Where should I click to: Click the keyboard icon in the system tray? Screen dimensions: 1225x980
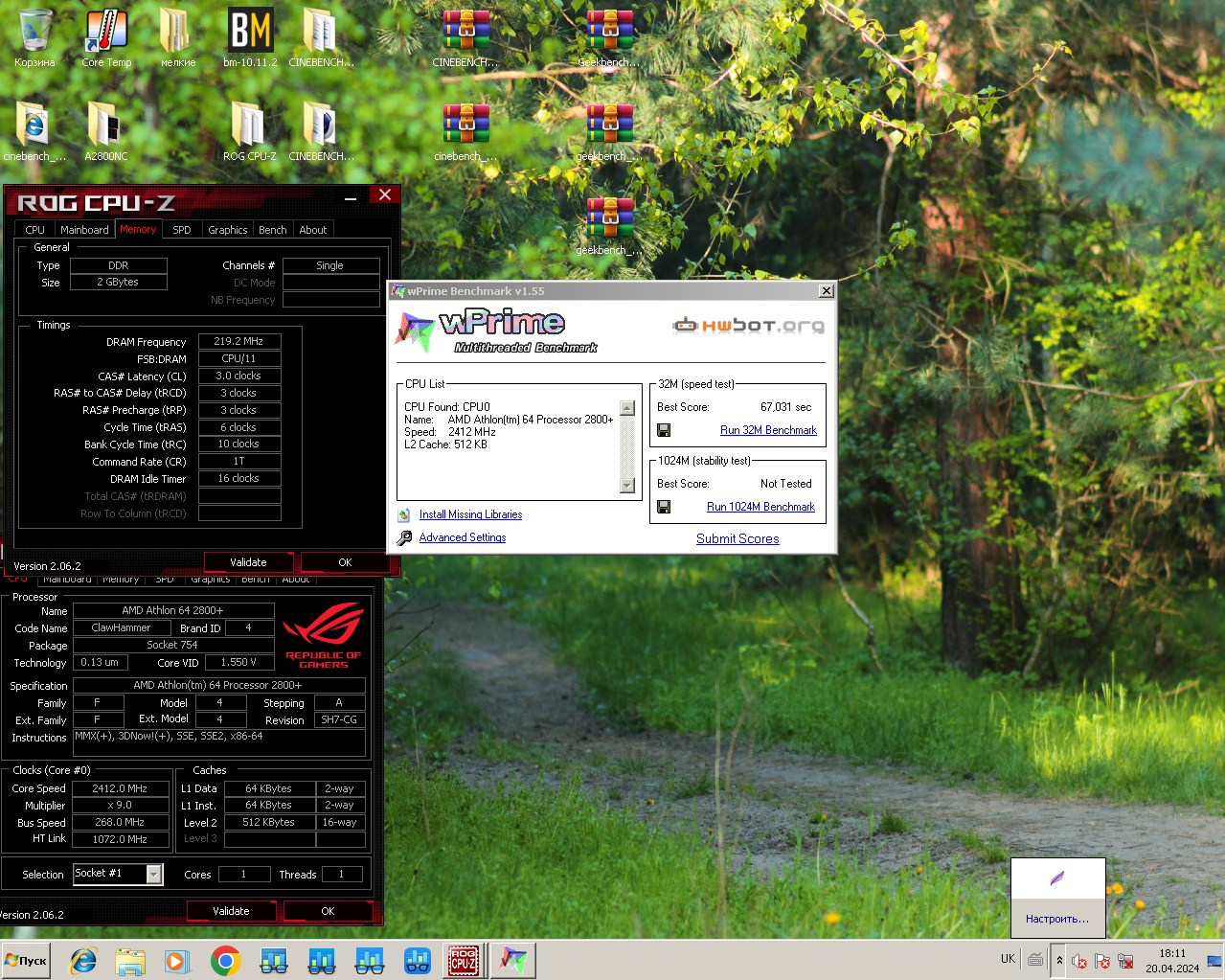tap(1035, 959)
